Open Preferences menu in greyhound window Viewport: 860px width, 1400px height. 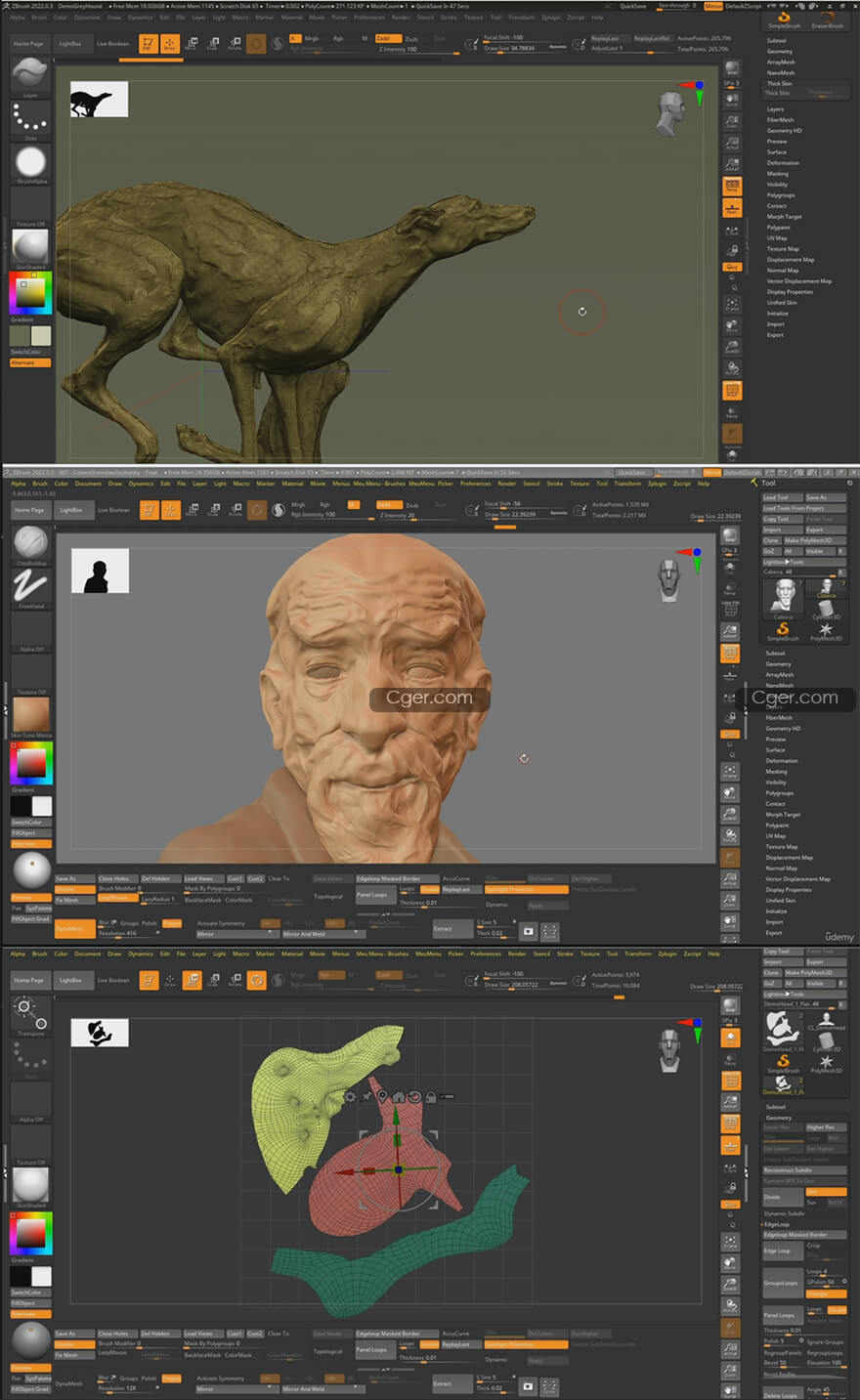tap(369, 18)
